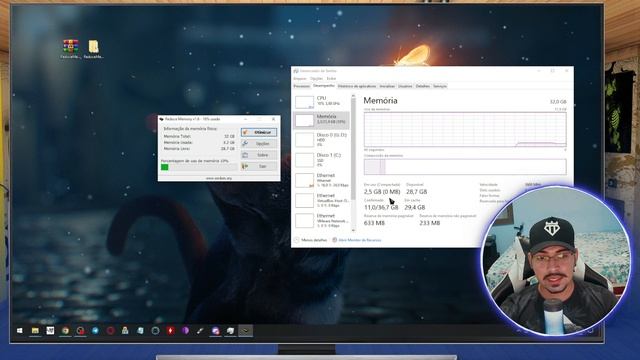
Task: Switch to the Processos tab
Action: tap(302, 86)
